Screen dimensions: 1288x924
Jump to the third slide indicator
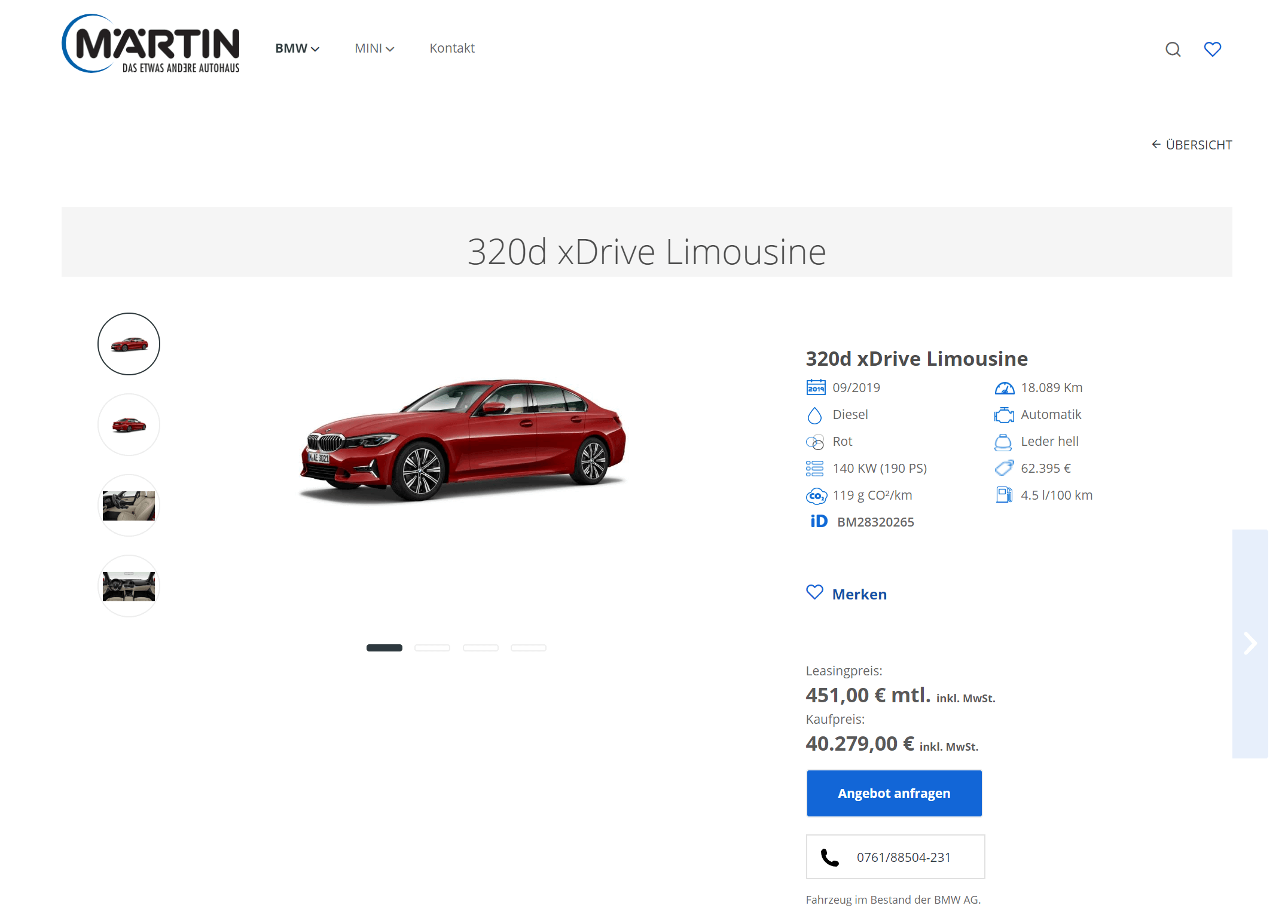coord(481,648)
